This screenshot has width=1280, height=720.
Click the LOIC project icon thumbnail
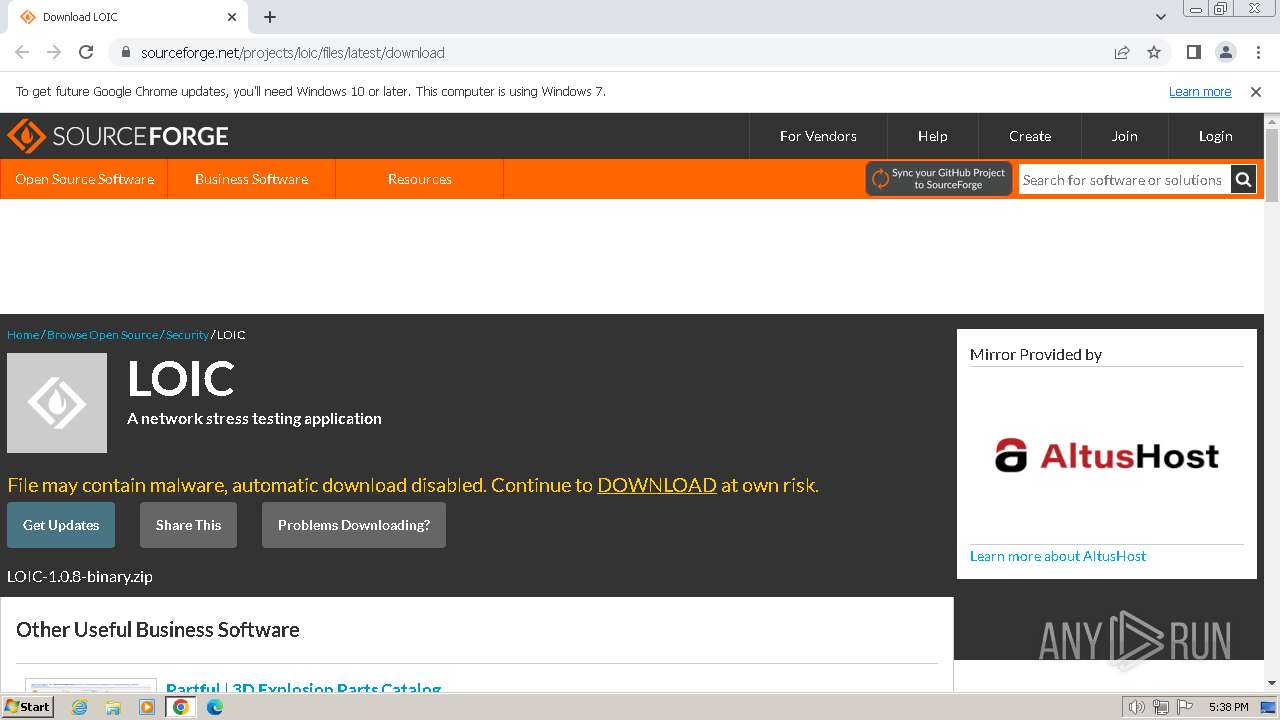[x=57, y=403]
